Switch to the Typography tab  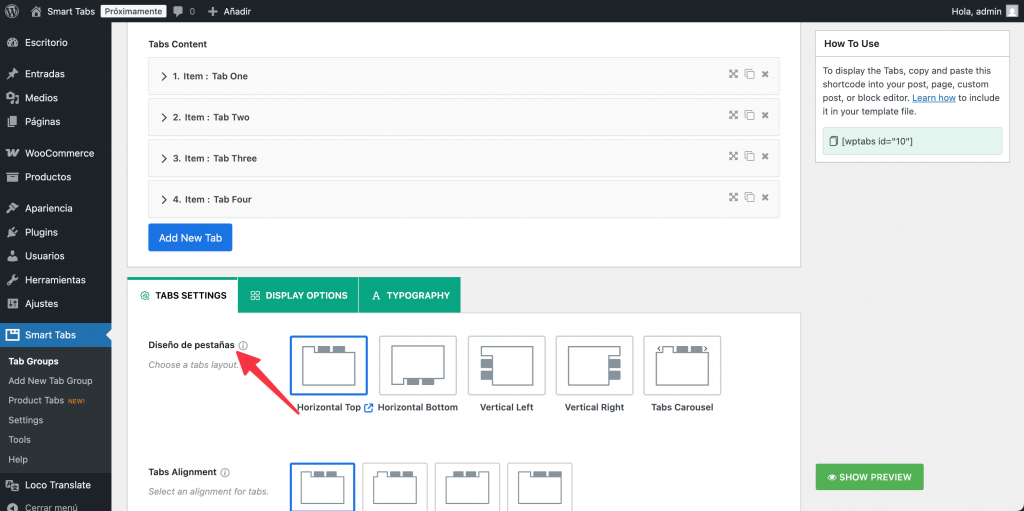point(410,295)
